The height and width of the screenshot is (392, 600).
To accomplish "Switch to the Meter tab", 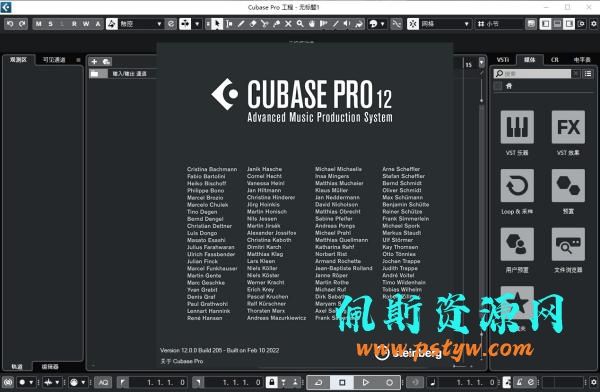I will tap(582, 60).
